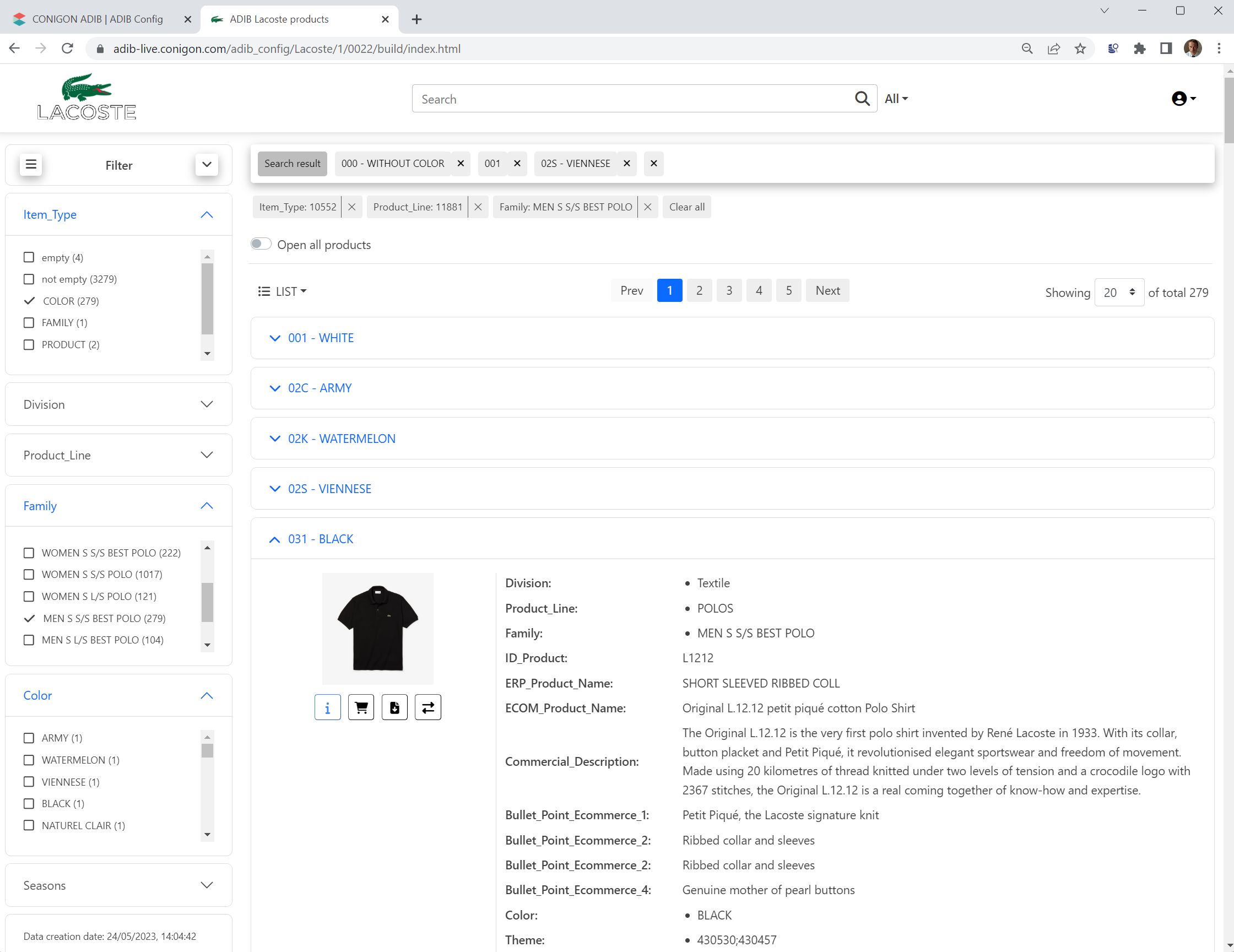Screen dimensions: 1234x952
Task: Open the browser zoom magnifier icon
Action: click(1027, 48)
